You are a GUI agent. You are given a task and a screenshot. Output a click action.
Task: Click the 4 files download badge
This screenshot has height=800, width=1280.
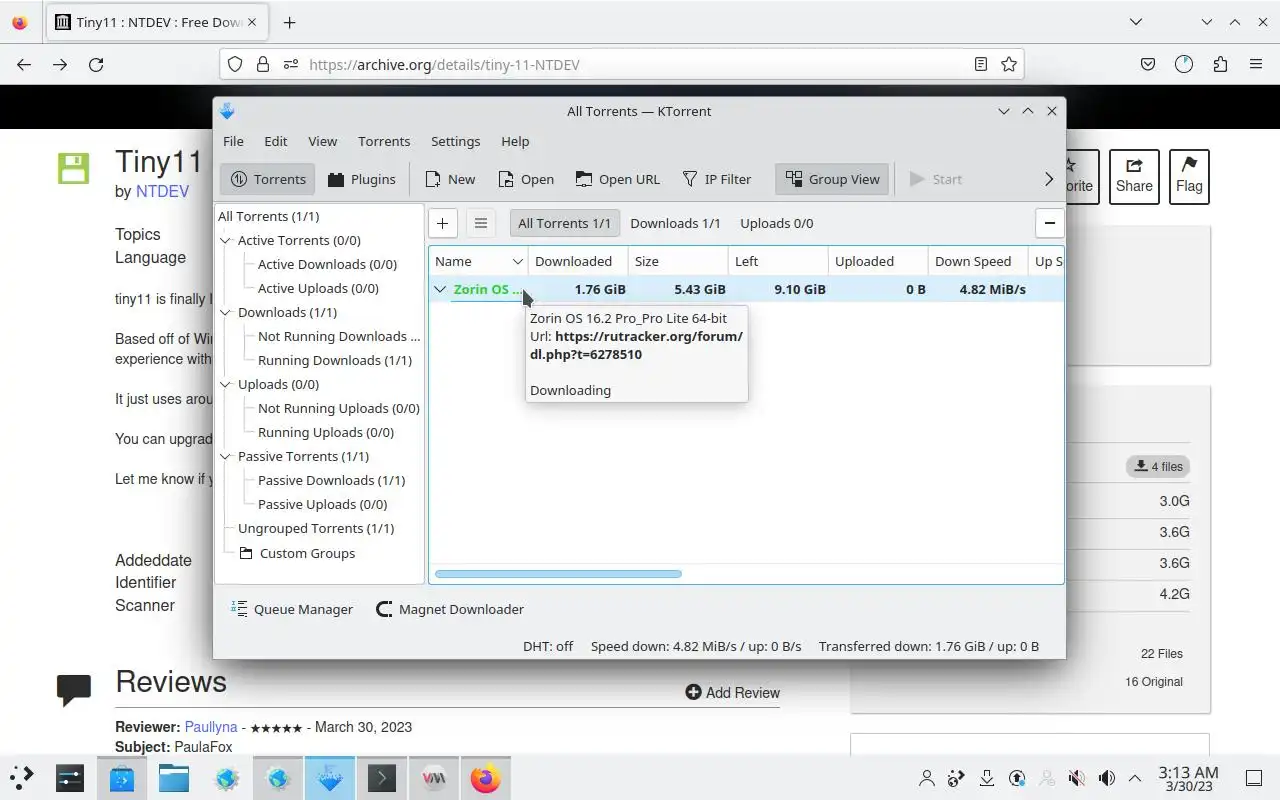tap(1158, 466)
